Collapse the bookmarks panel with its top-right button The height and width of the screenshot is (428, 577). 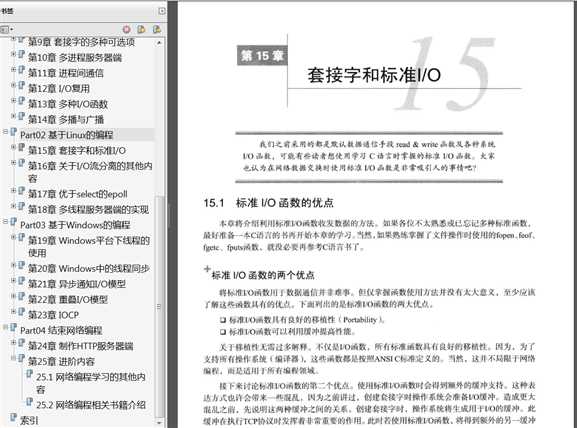click(x=162, y=11)
